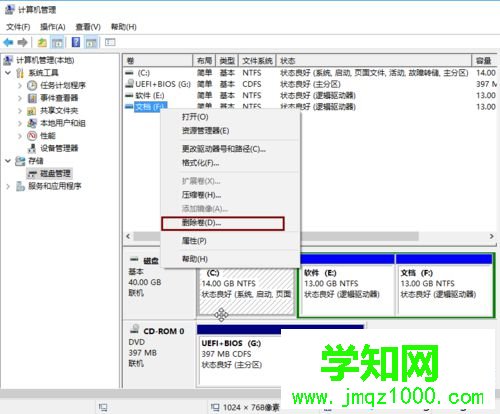Image resolution: width=500 pixels, height=414 pixels.
Task: Click the 共享文件夹 icon in tree
Action: pyautogui.click(x=32, y=111)
